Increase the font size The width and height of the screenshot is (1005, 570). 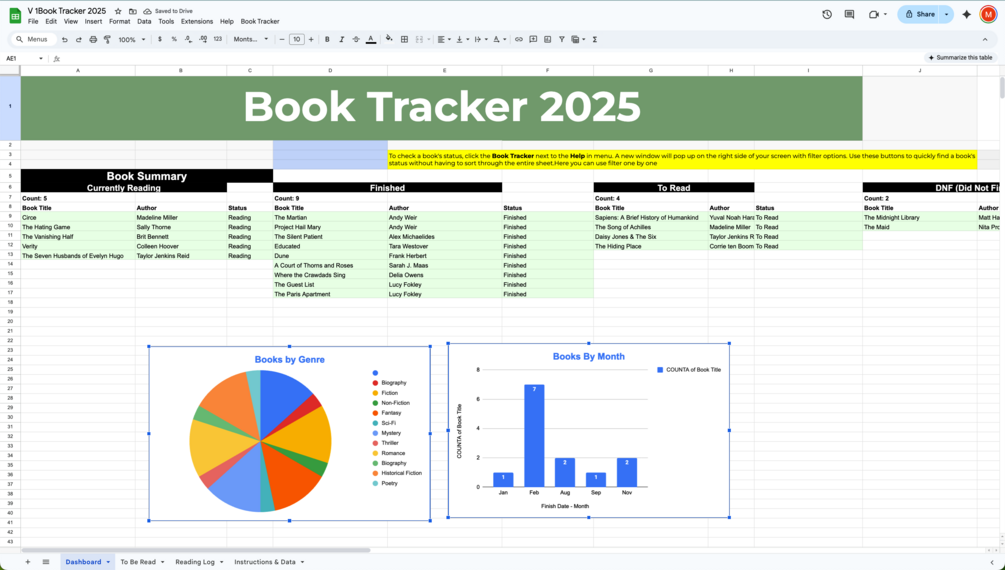click(311, 39)
